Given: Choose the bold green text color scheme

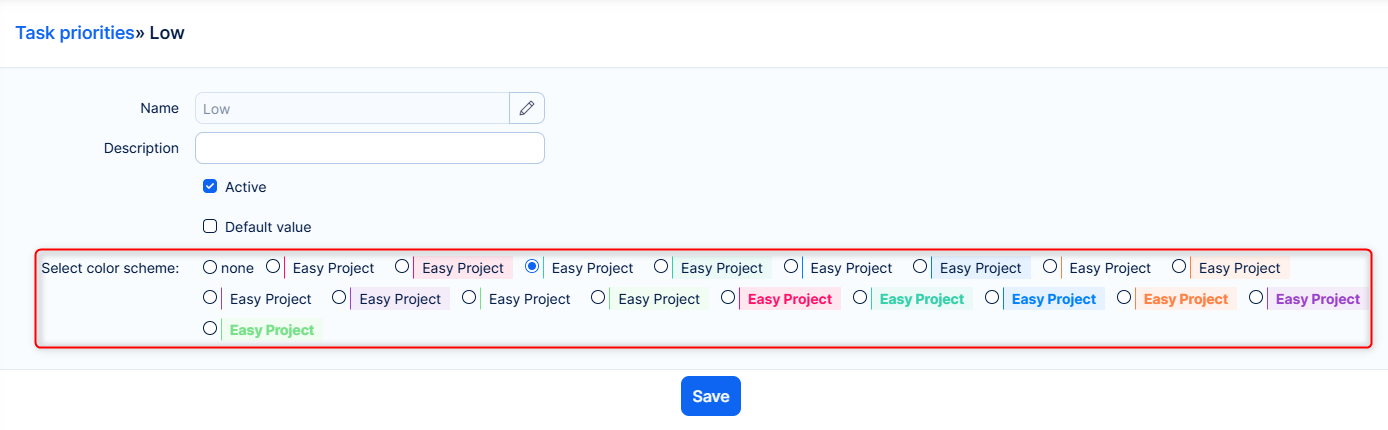Looking at the screenshot, I should 210,328.
